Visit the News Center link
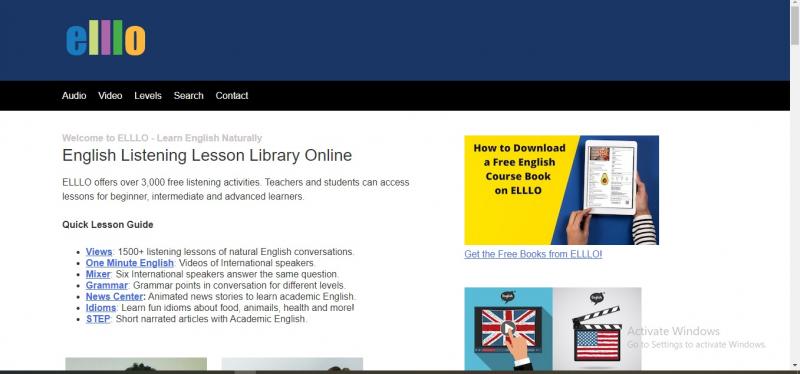The width and height of the screenshot is (800, 374). pyautogui.click(x=114, y=296)
